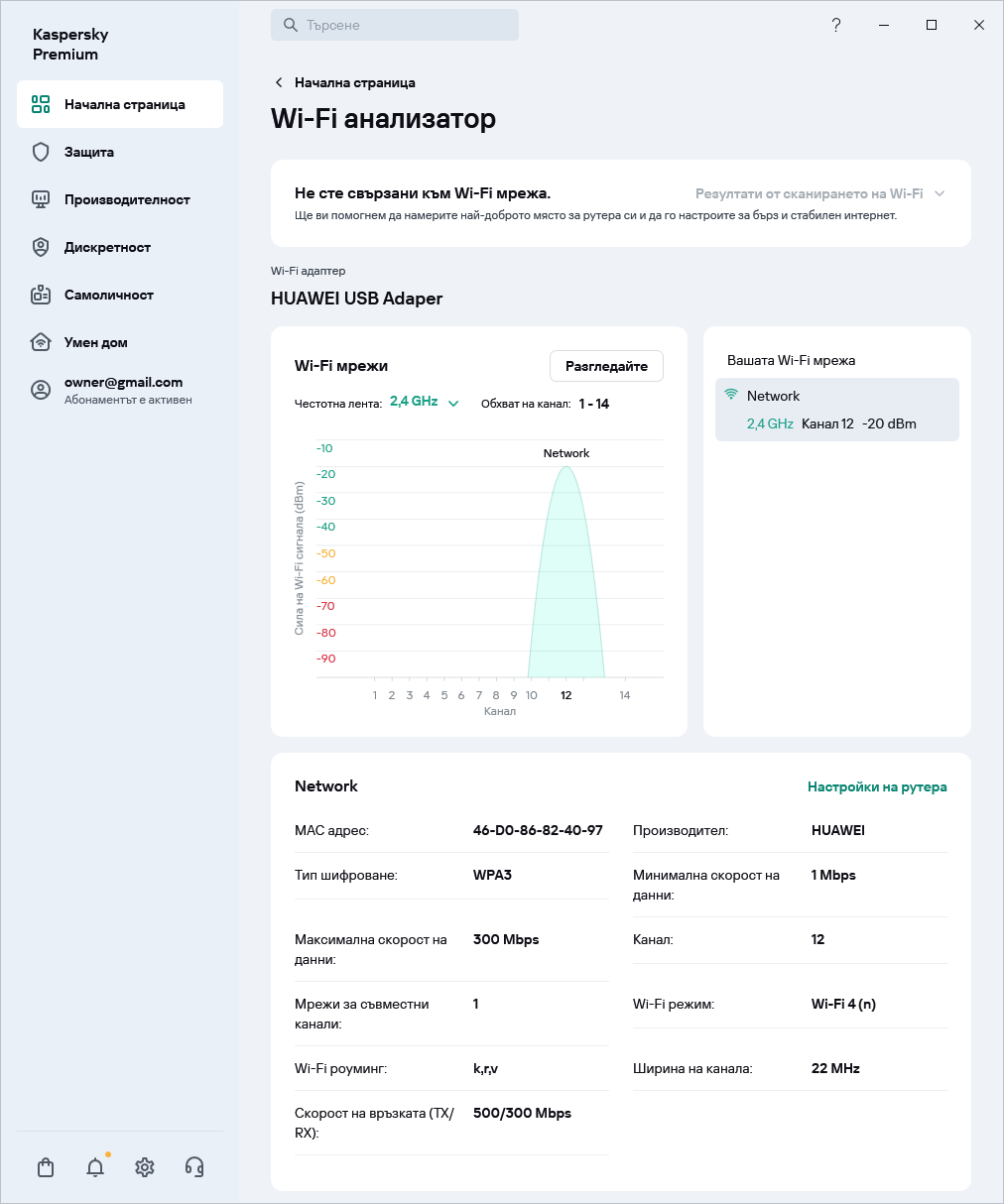Expand Wi-Fi scan results dropdown
The height and width of the screenshot is (1204, 1004).
coord(819,193)
